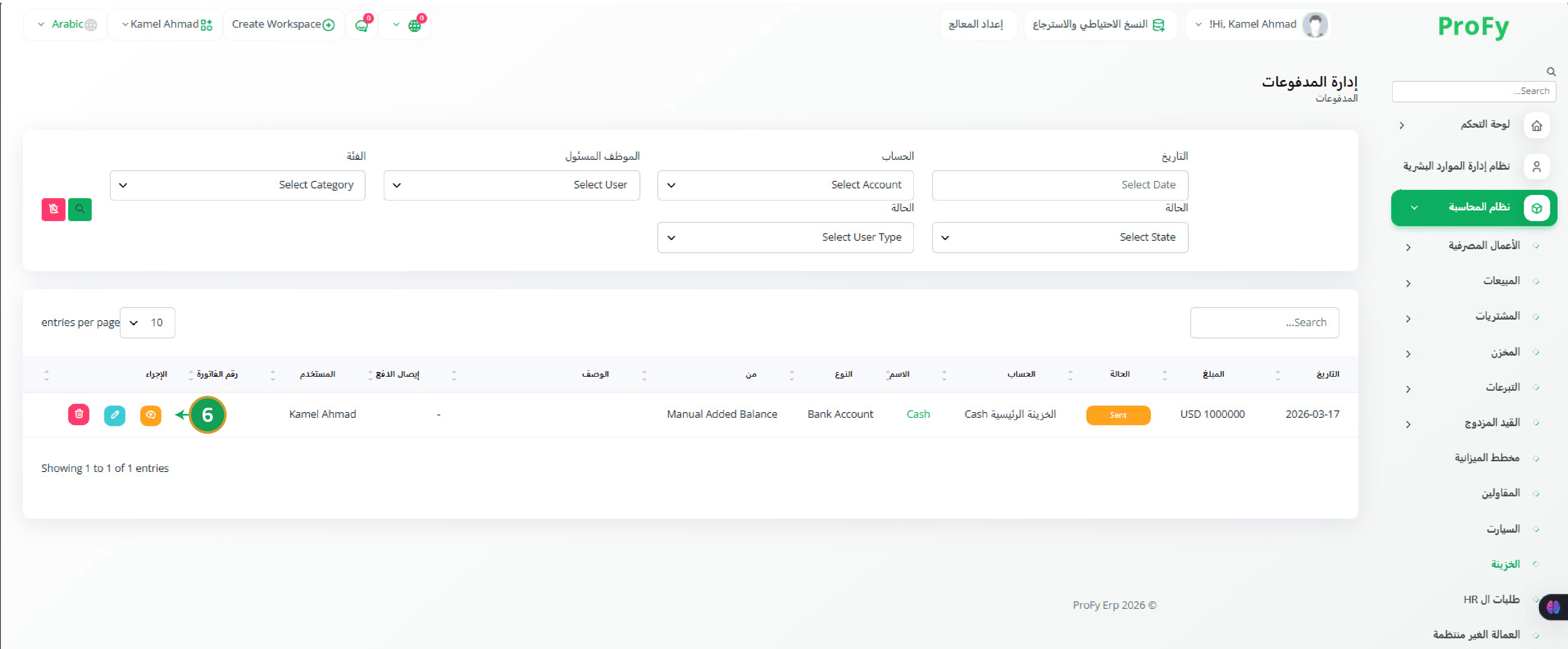This screenshot has width=1568, height=649.
Task: Open لوحة التحكم dashboard home icon
Action: coord(1536,125)
